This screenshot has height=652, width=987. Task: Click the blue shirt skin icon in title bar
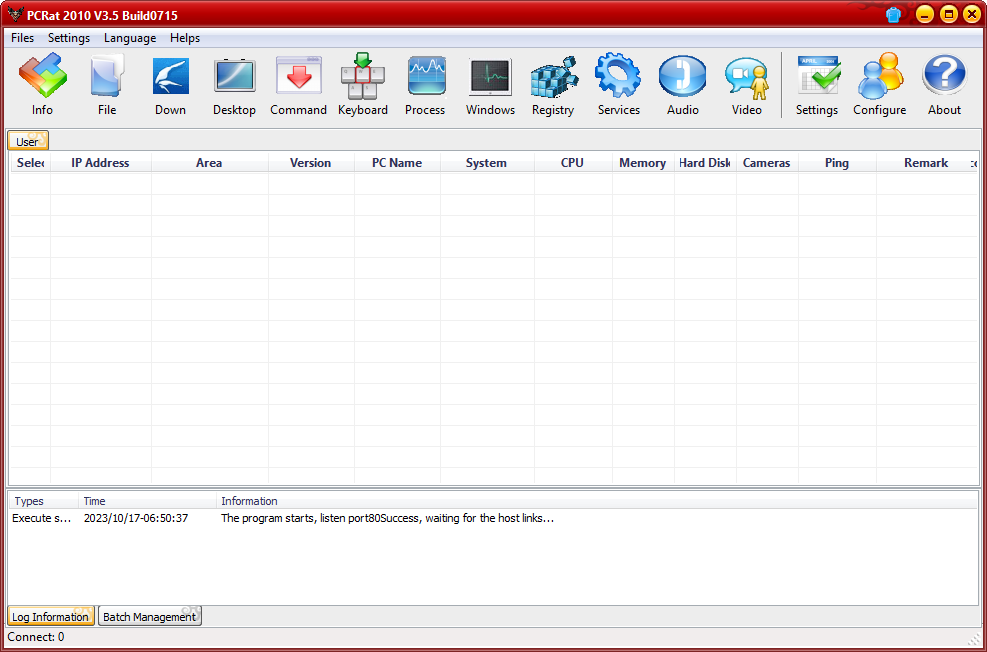click(x=894, y=14)
